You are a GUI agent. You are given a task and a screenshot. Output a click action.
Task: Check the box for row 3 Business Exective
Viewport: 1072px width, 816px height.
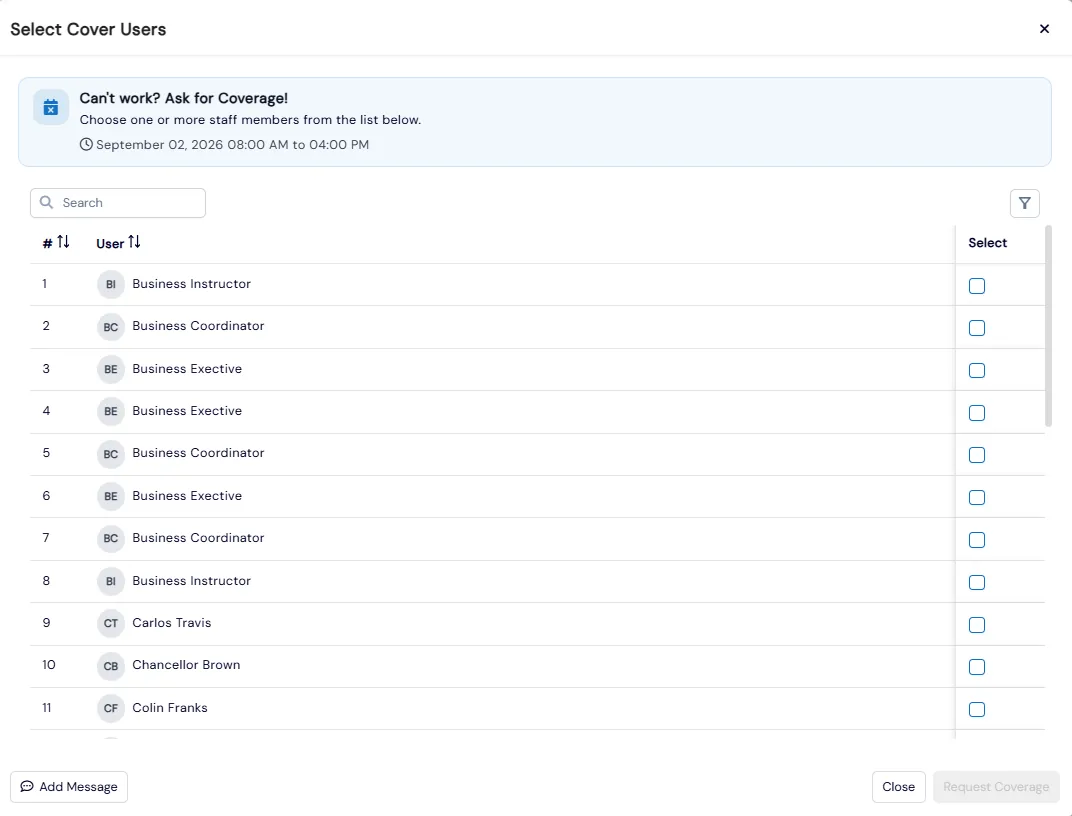tap(977, 370)
